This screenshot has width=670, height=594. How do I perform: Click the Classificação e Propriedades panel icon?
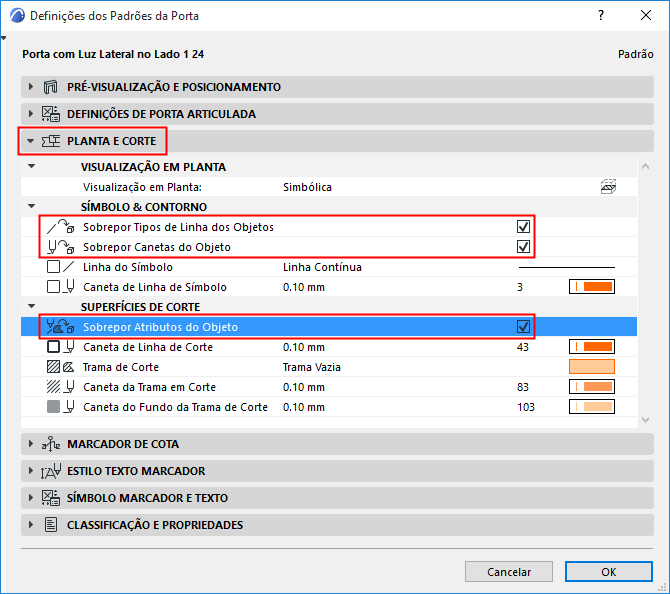tap(51, 525)
